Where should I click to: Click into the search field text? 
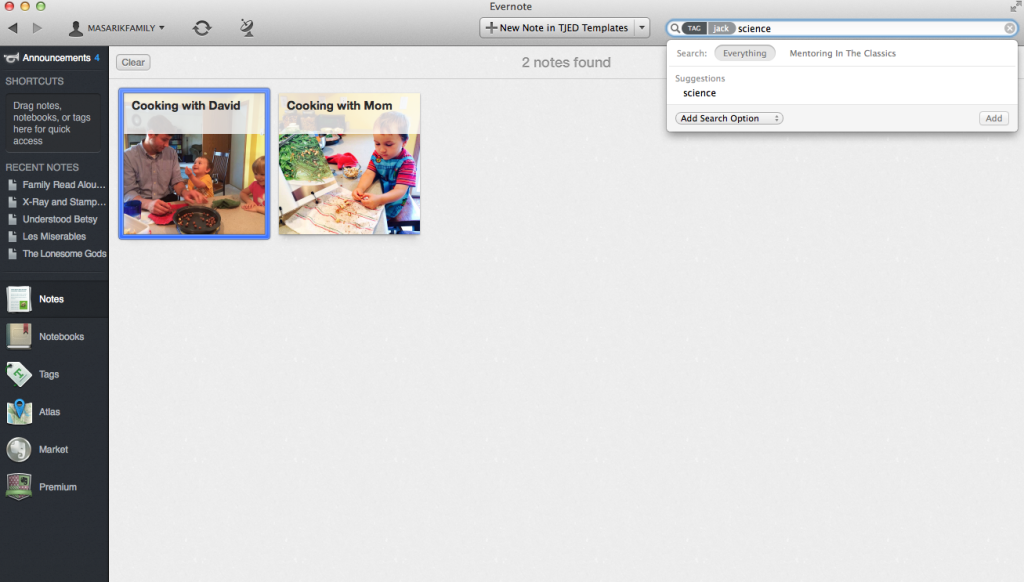754,28
